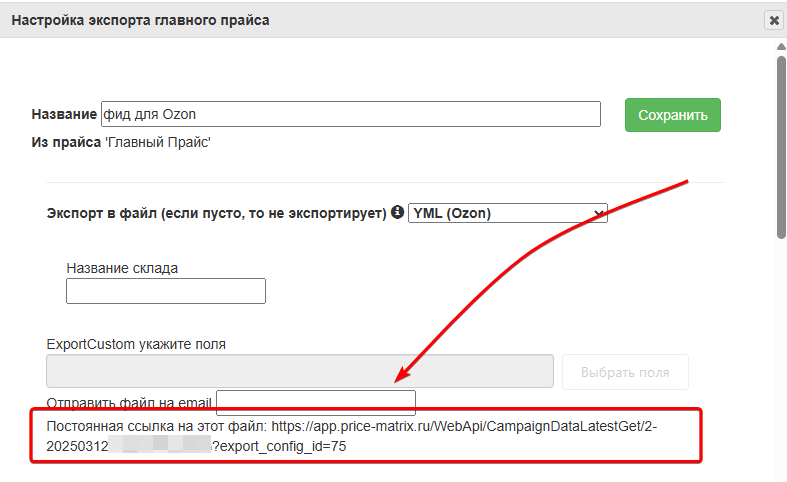Select the grey ExportCustom fields box

(x=300, y=371)
